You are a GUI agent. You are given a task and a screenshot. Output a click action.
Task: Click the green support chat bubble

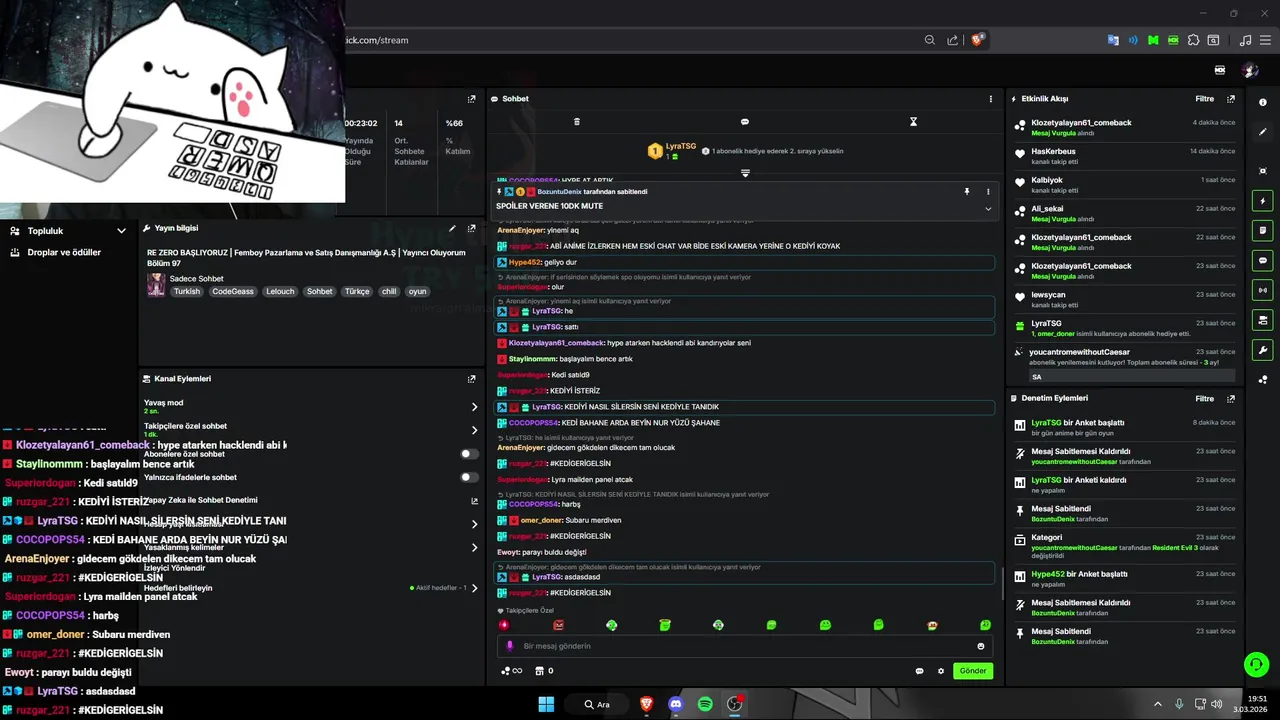(x=1256, y=664)
